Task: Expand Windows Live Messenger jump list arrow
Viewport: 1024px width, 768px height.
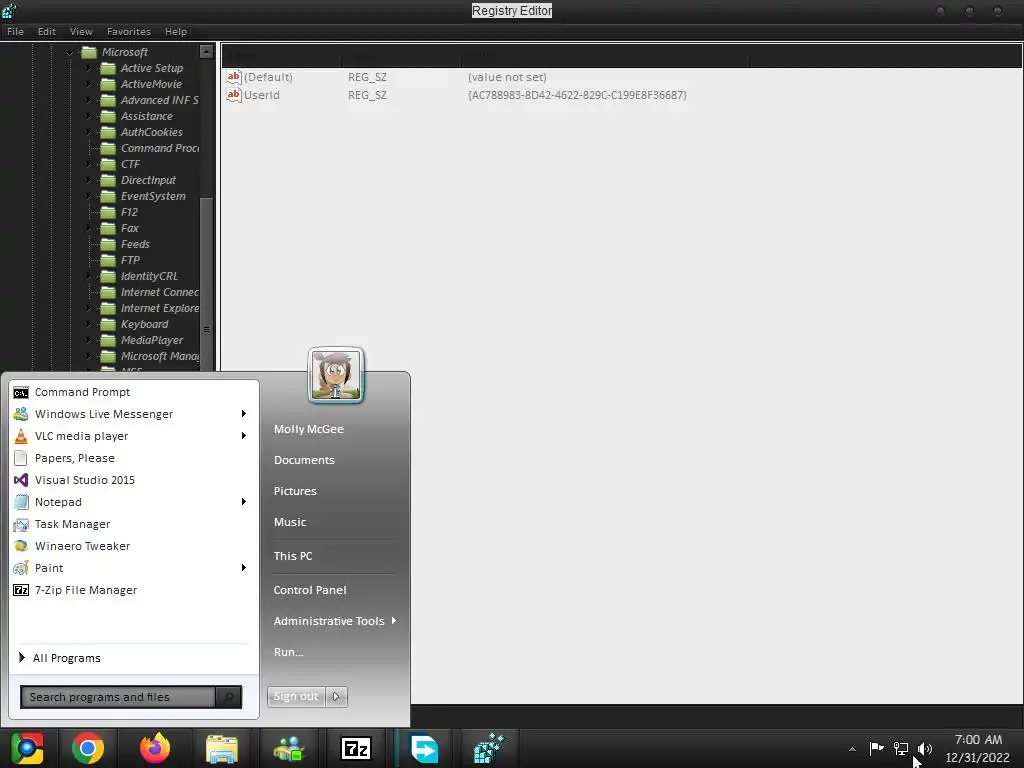Action: pos(244,414)
